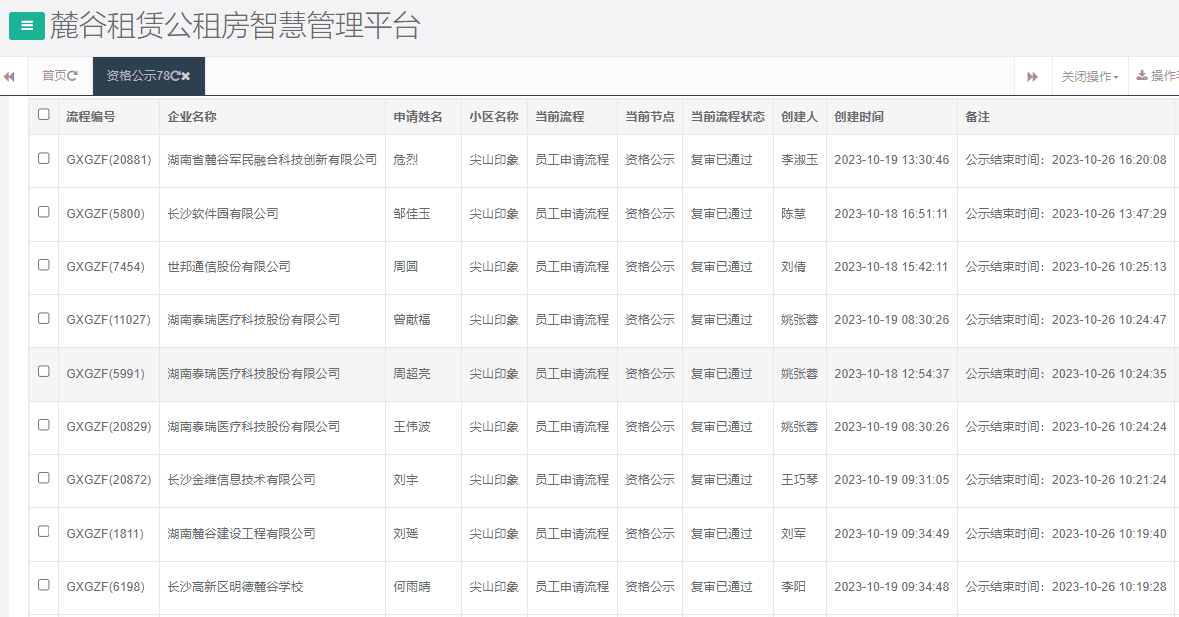Check the select-all checkbox in table header
This screenshot has height=617, width=1179.
pos(43,115)
